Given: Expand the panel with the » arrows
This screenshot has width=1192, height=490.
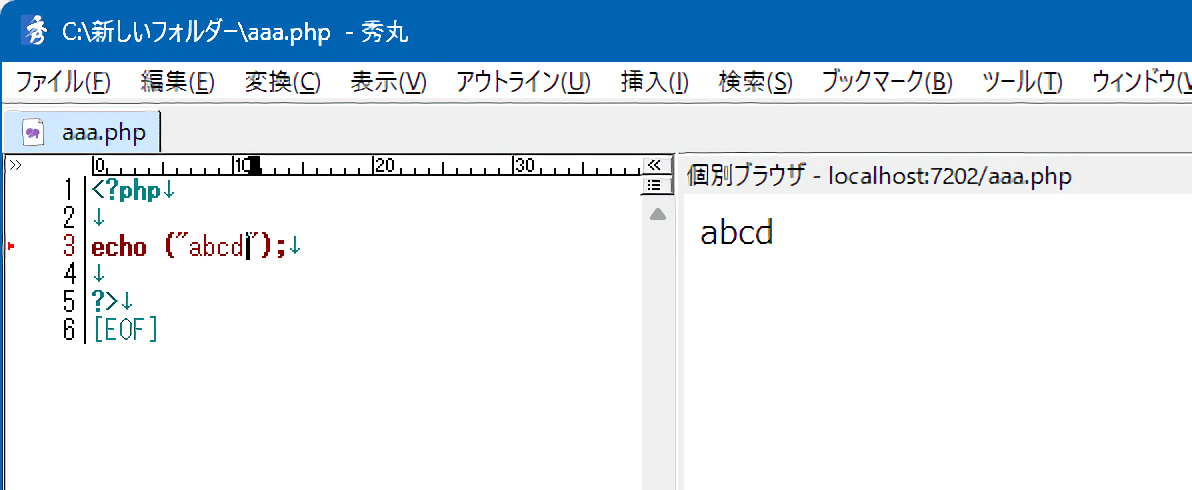Looking at the screenshot, I should [14, 165].
